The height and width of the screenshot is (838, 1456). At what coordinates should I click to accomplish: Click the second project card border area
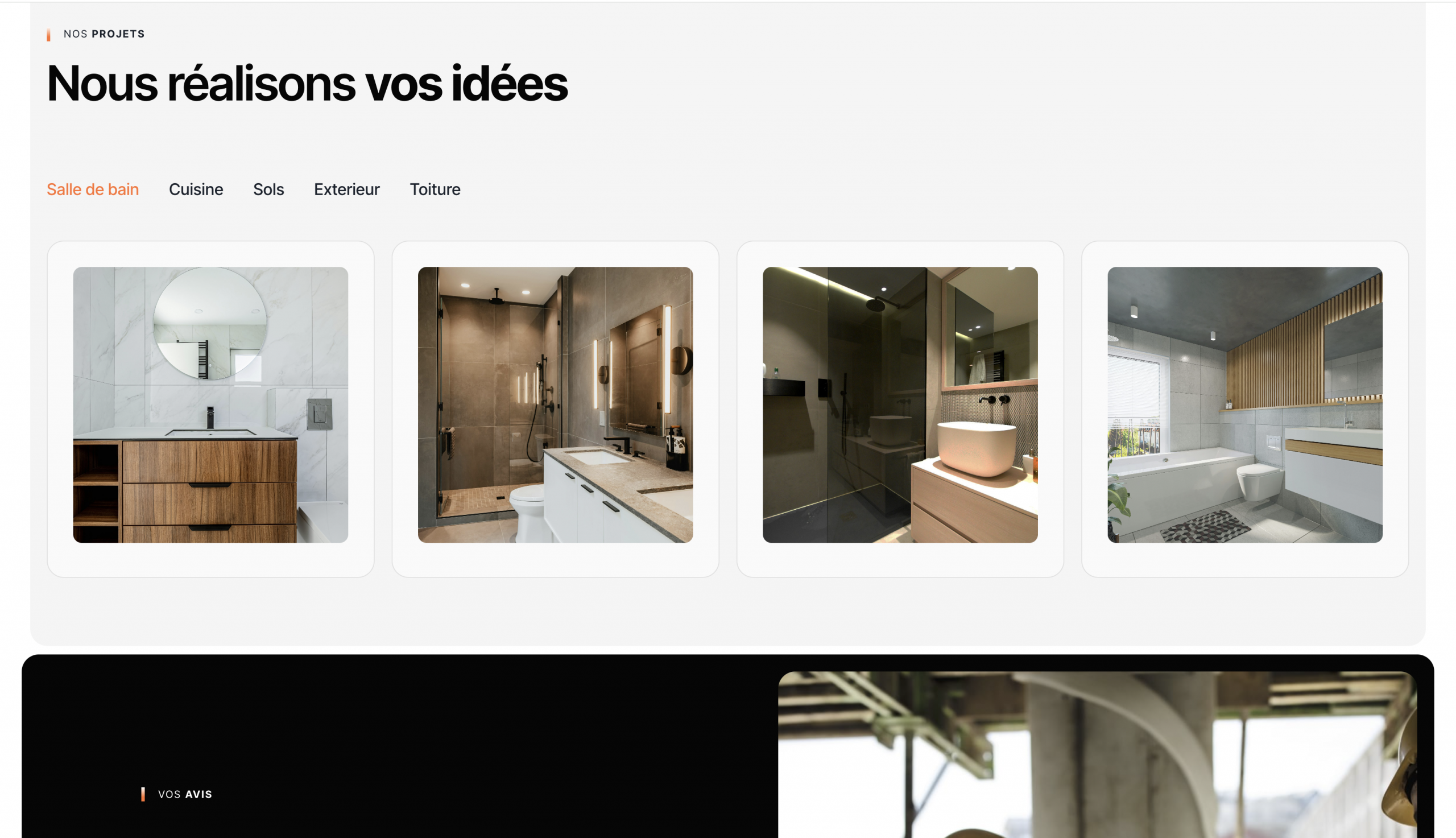click(x=555, y=560)
